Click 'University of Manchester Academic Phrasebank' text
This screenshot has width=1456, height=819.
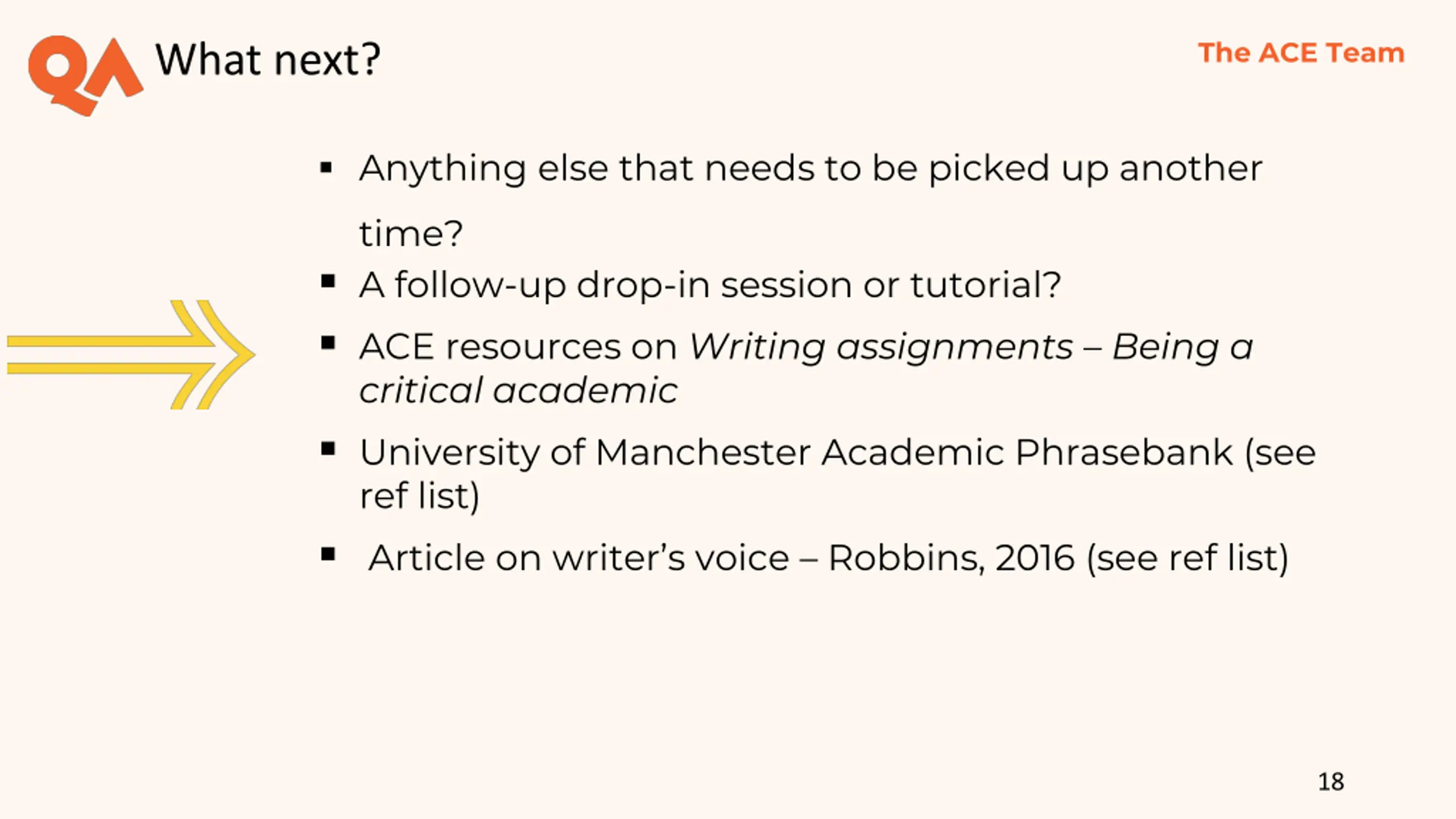pos(796,453)
